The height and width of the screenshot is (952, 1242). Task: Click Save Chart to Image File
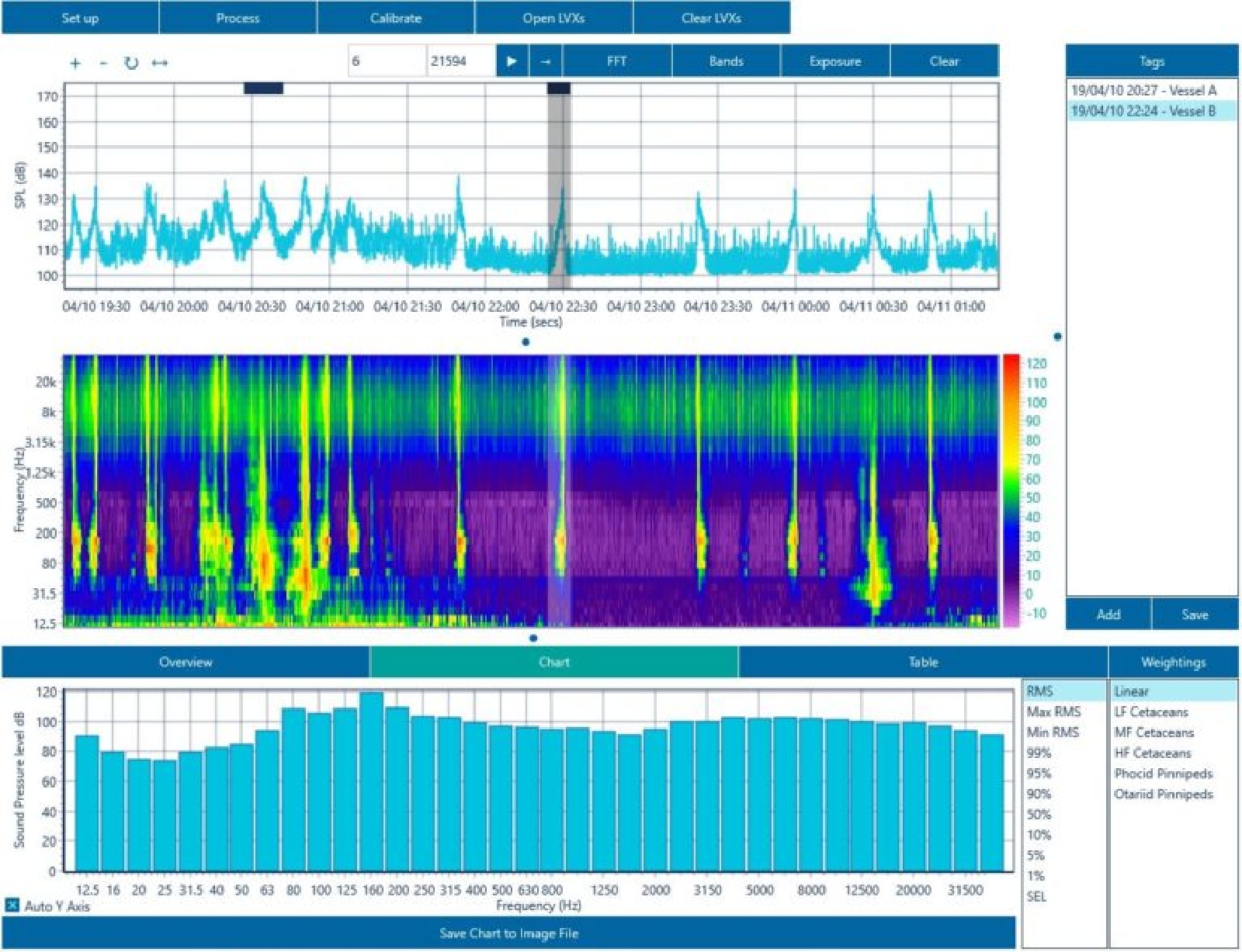[x=508, y=933]
